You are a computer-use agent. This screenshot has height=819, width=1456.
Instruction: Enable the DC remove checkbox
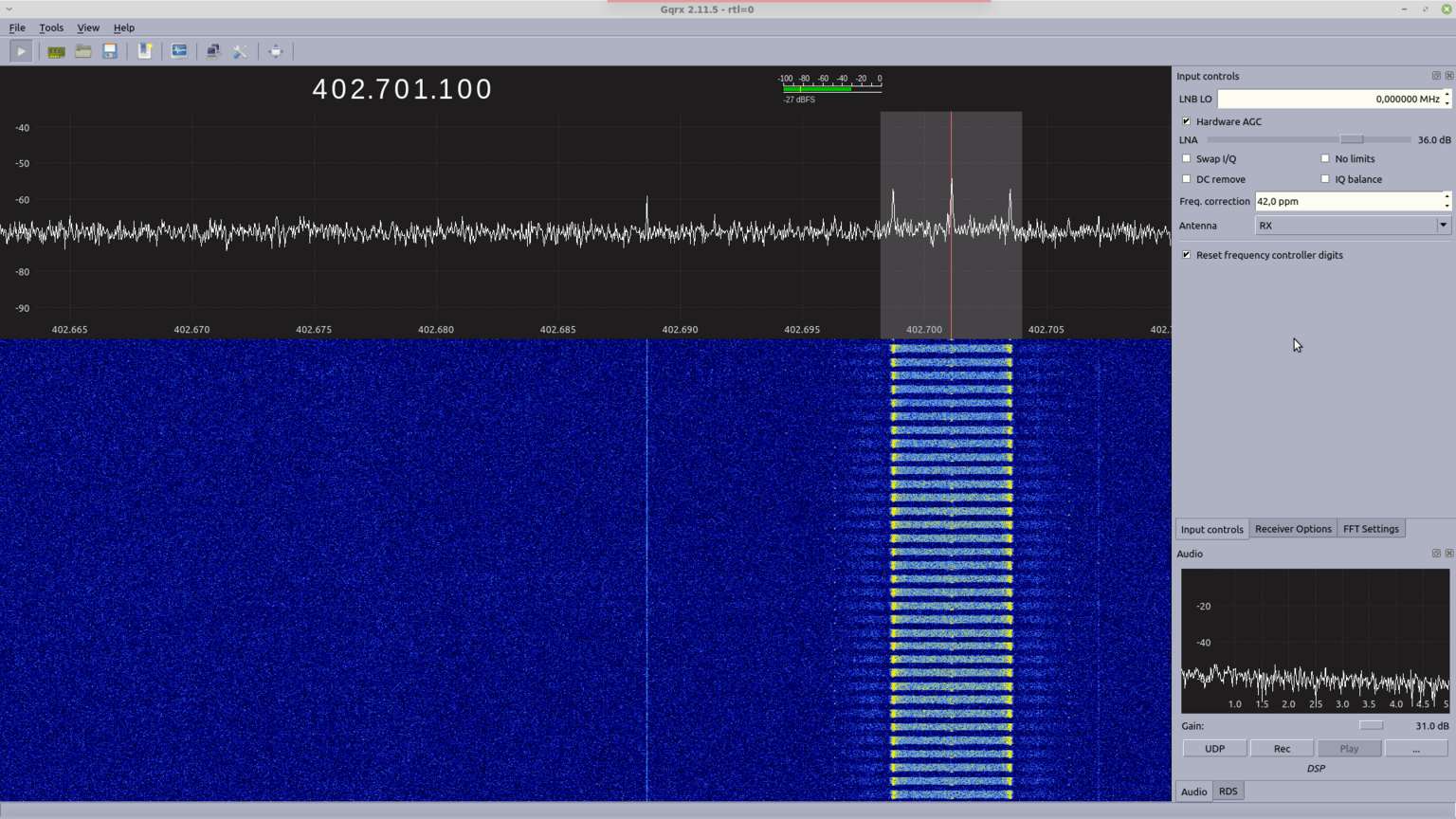coord(1186,179)
